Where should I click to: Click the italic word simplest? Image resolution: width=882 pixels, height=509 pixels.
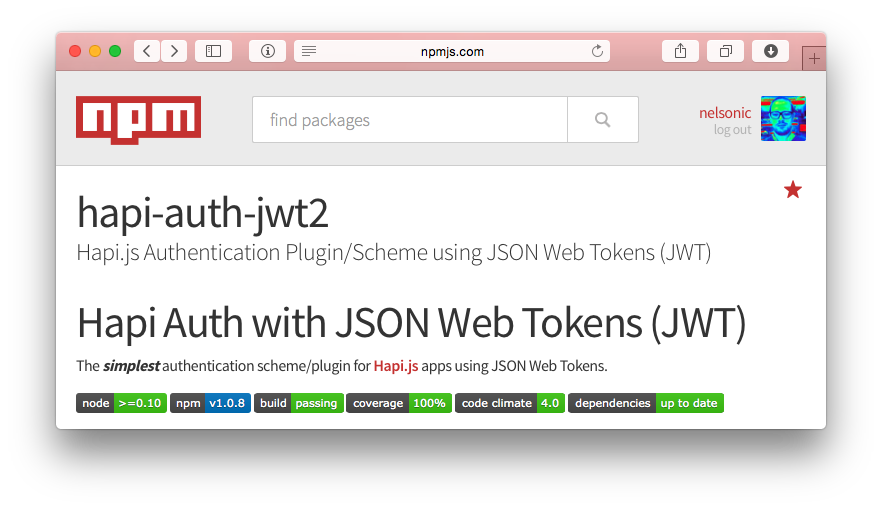pos(131,366)
